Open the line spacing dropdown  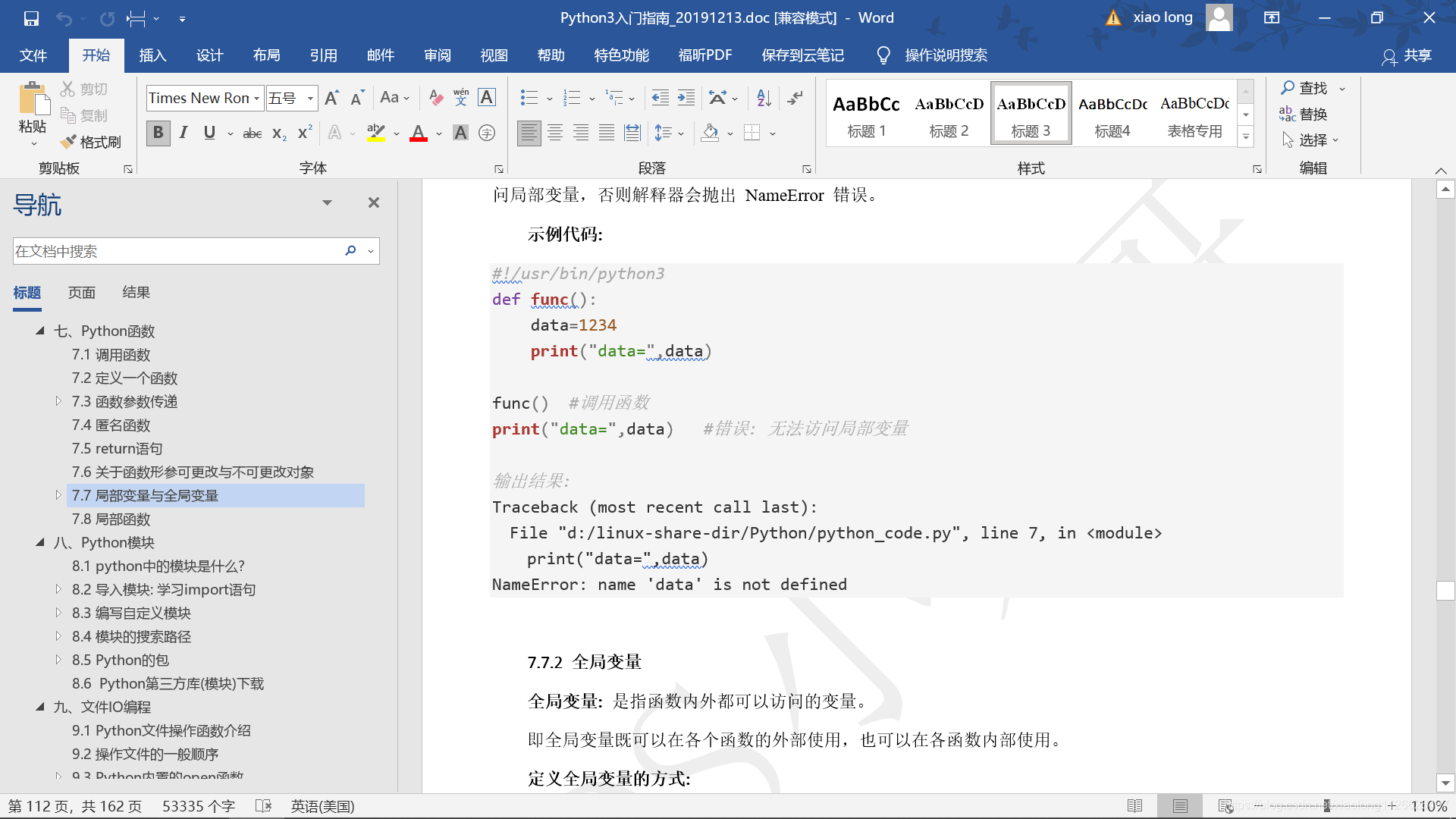coord(668,133)
